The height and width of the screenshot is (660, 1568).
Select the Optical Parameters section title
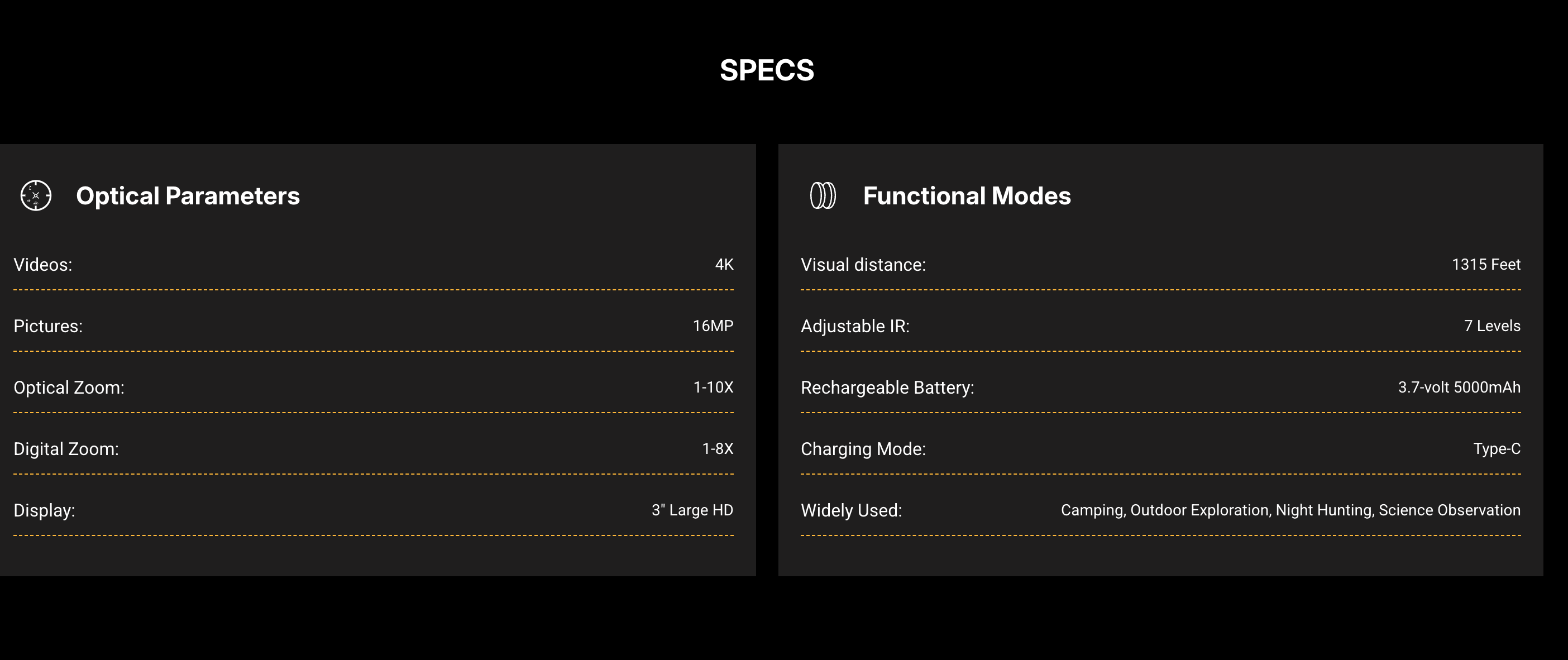(188, 196)
